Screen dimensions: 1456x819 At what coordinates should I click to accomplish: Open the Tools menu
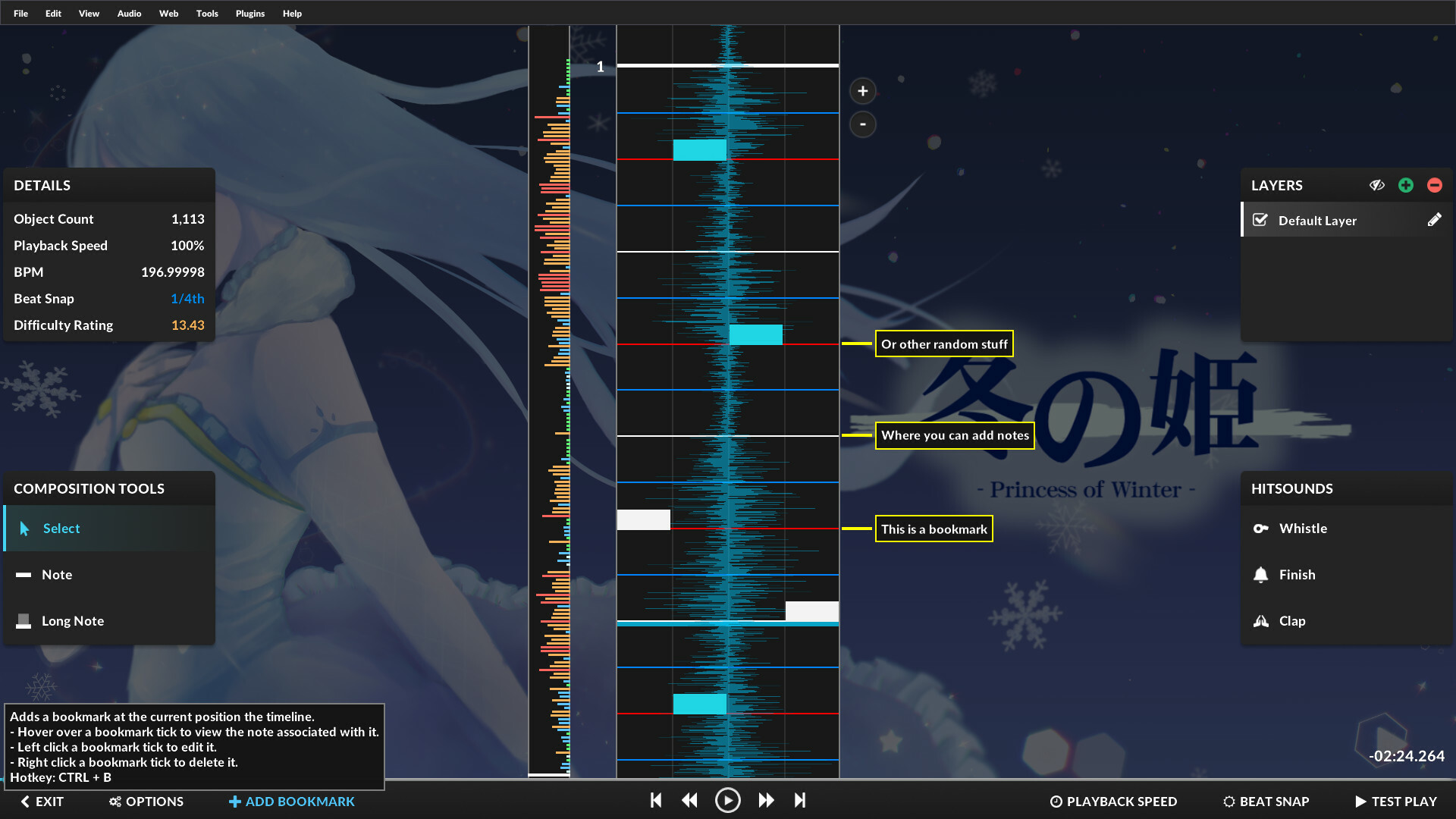(207, 14)
